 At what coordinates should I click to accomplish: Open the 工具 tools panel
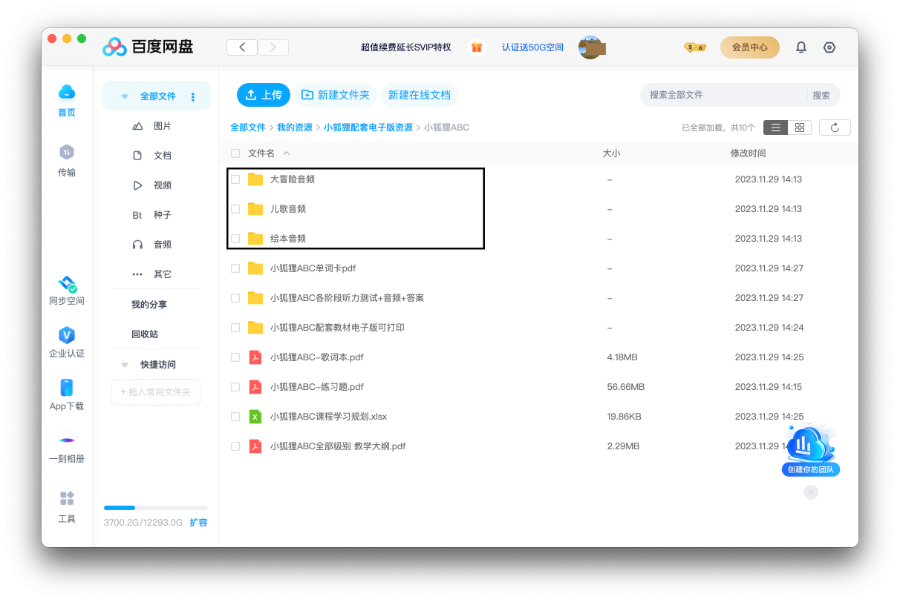coord(65,505)
